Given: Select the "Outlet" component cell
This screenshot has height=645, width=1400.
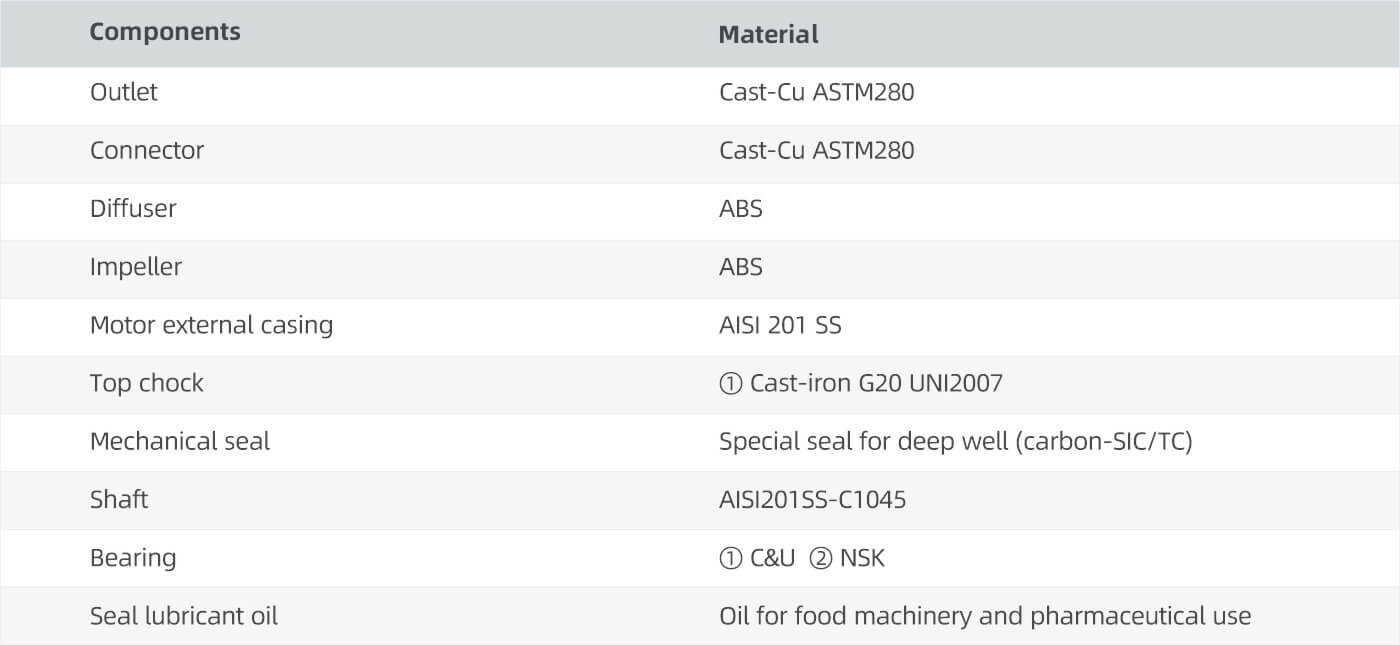Looking at the screenshot, I should click(124, 92).
